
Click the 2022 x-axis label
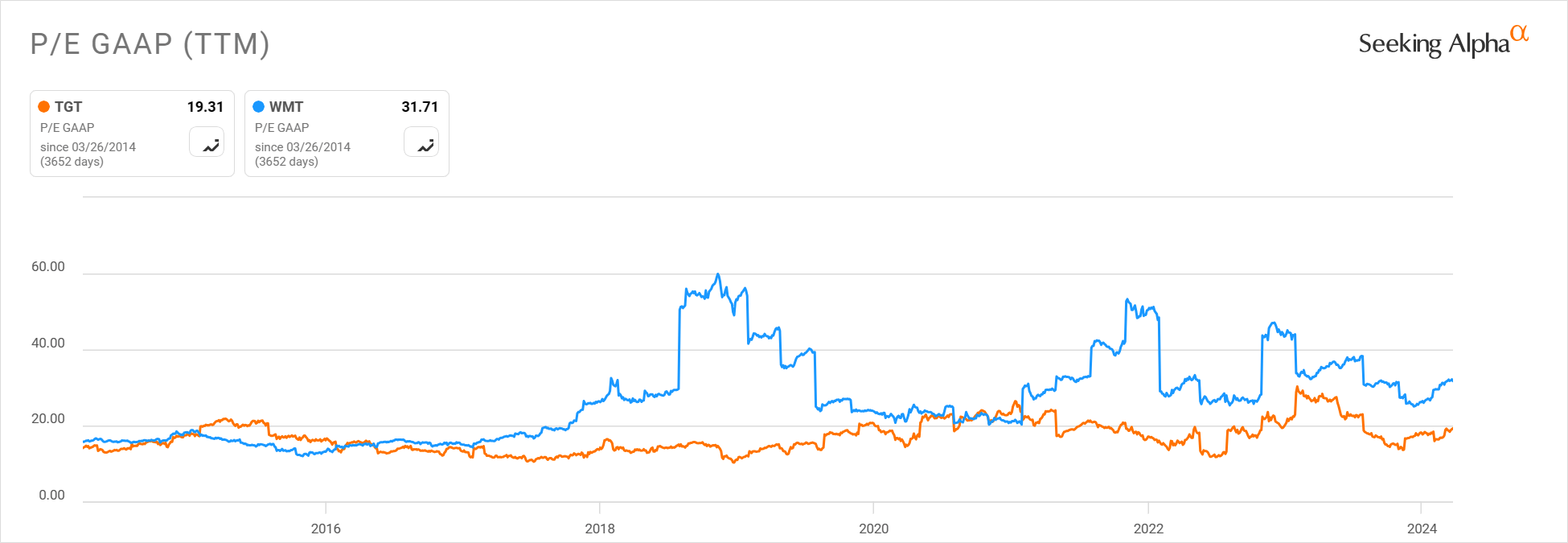click(x=1148, y=529)
